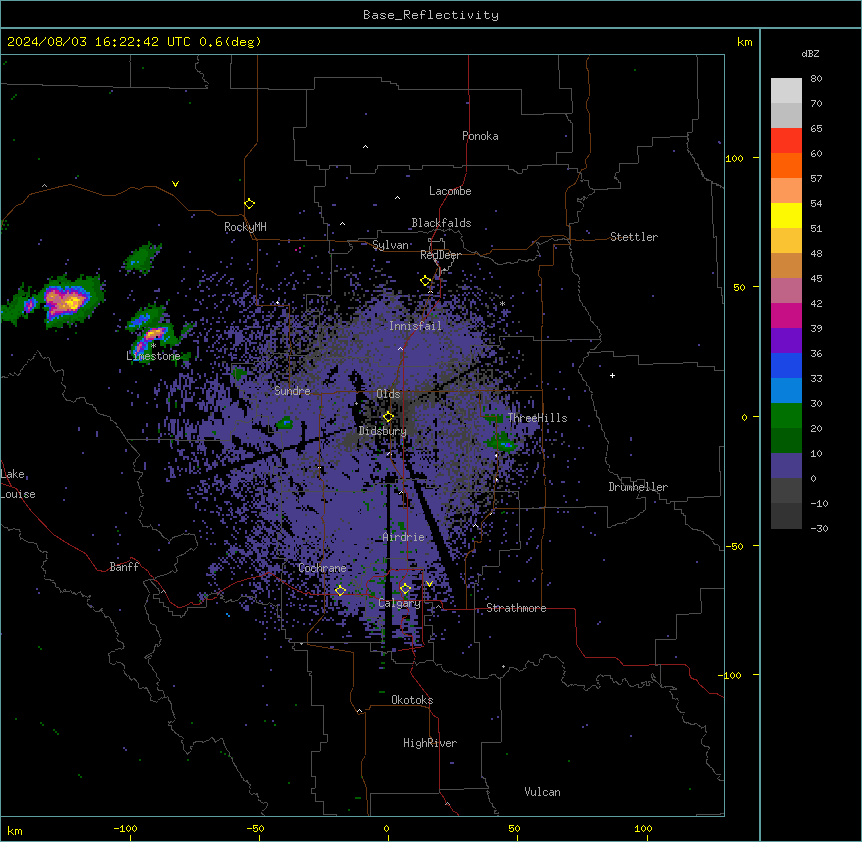The width and height of the screenshot is (862, 842).
Task: Click the yellow diamond marker above RockyMH
Action: 249,204
